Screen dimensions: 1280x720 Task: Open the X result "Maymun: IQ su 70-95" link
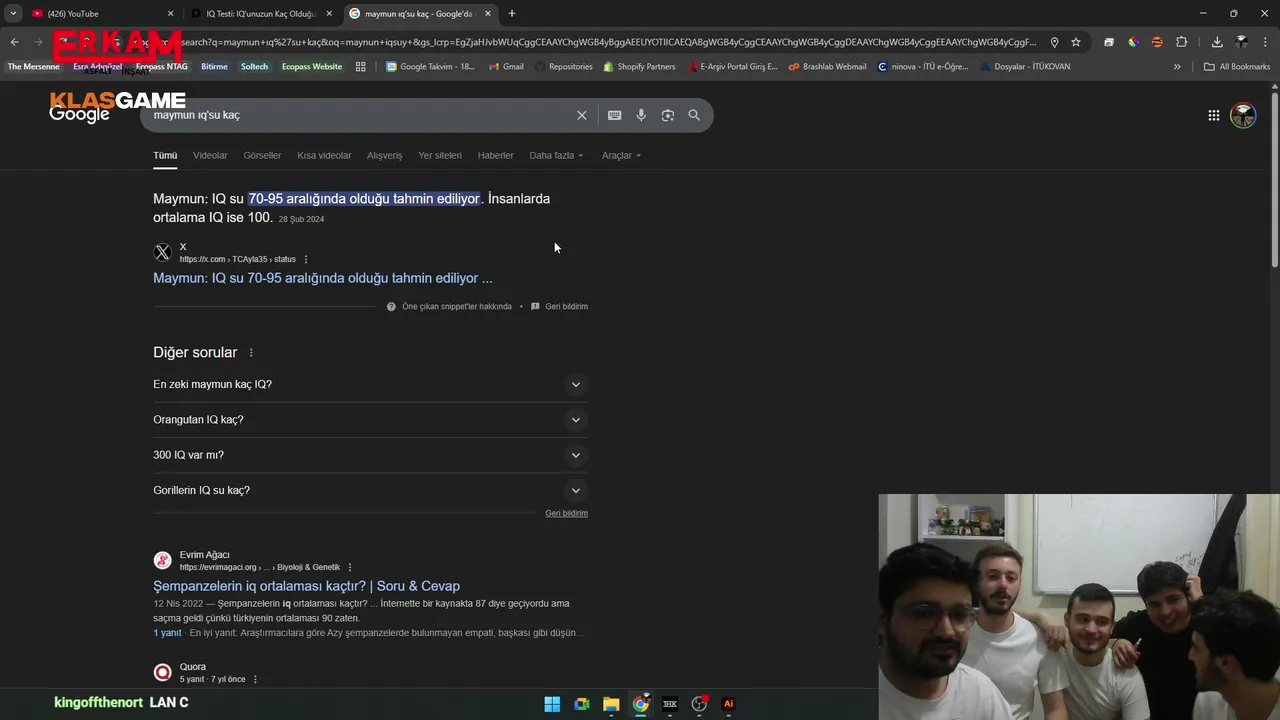point(322,278)
